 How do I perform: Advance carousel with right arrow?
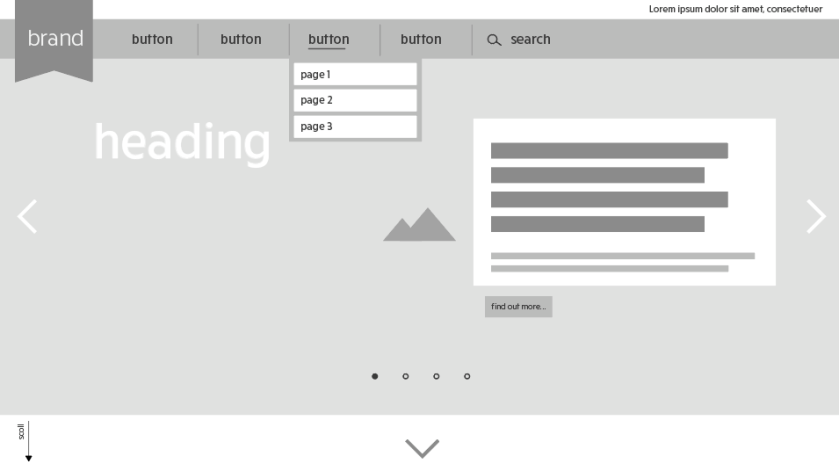[x=816, y=217]
